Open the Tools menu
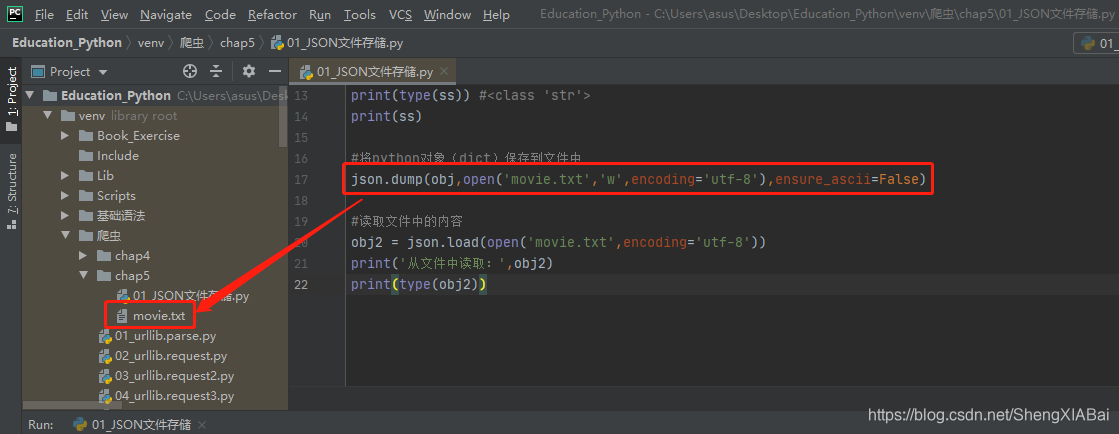 coord(360,14)
